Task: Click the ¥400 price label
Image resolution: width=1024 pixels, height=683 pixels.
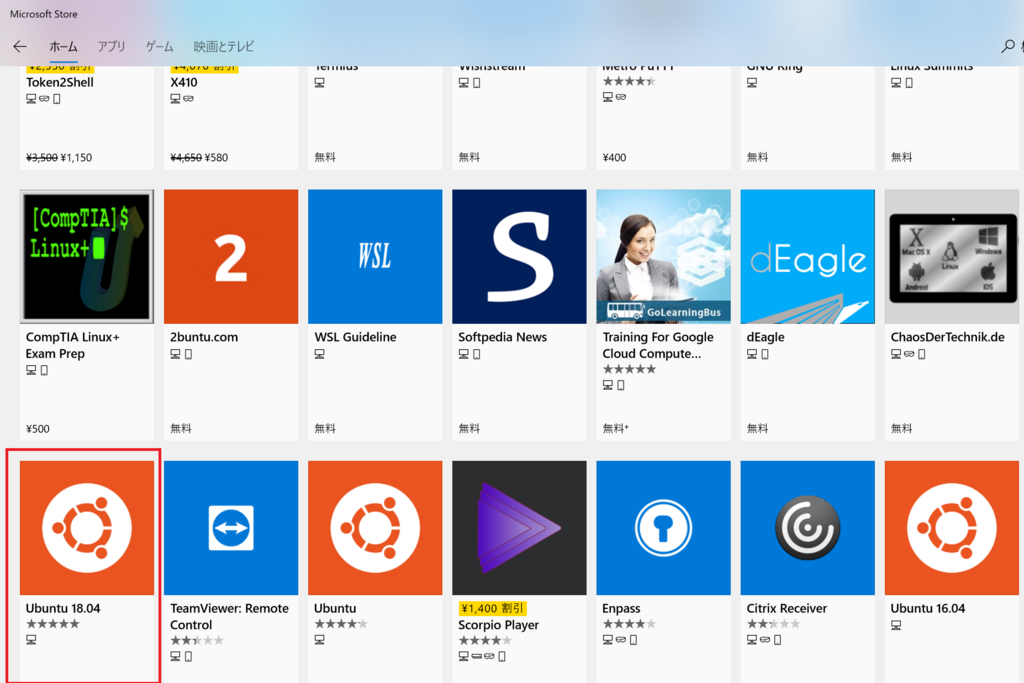Action: [615, 157]
